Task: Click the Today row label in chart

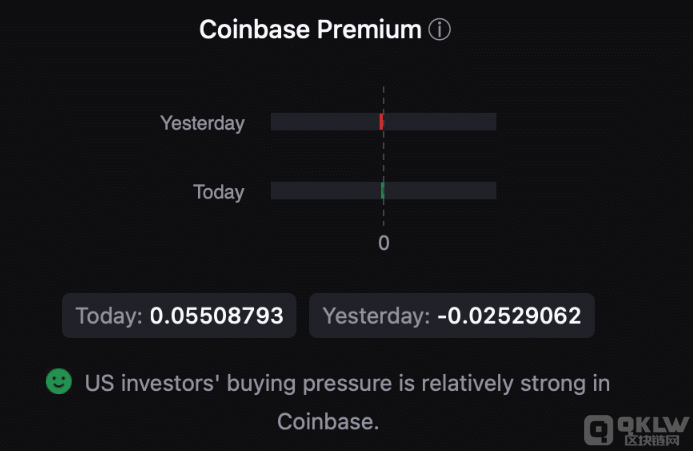Action: (219, 192)
